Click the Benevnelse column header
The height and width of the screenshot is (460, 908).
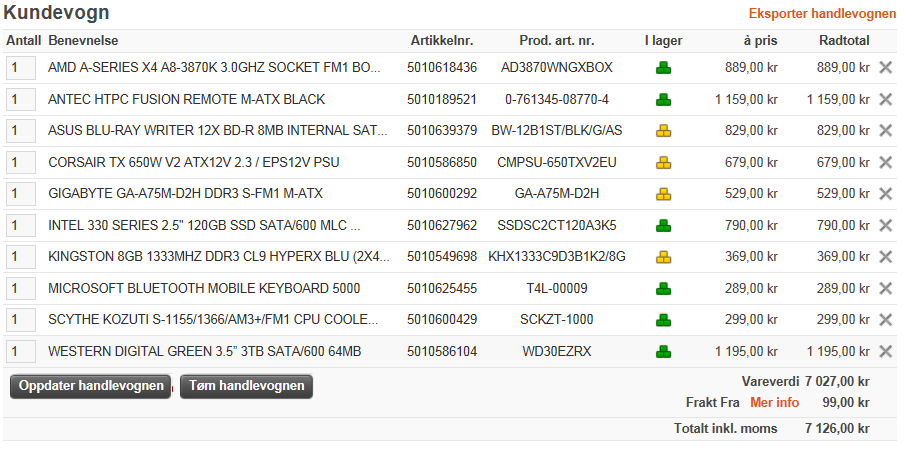pyautogui.click(x=83, y=41)
